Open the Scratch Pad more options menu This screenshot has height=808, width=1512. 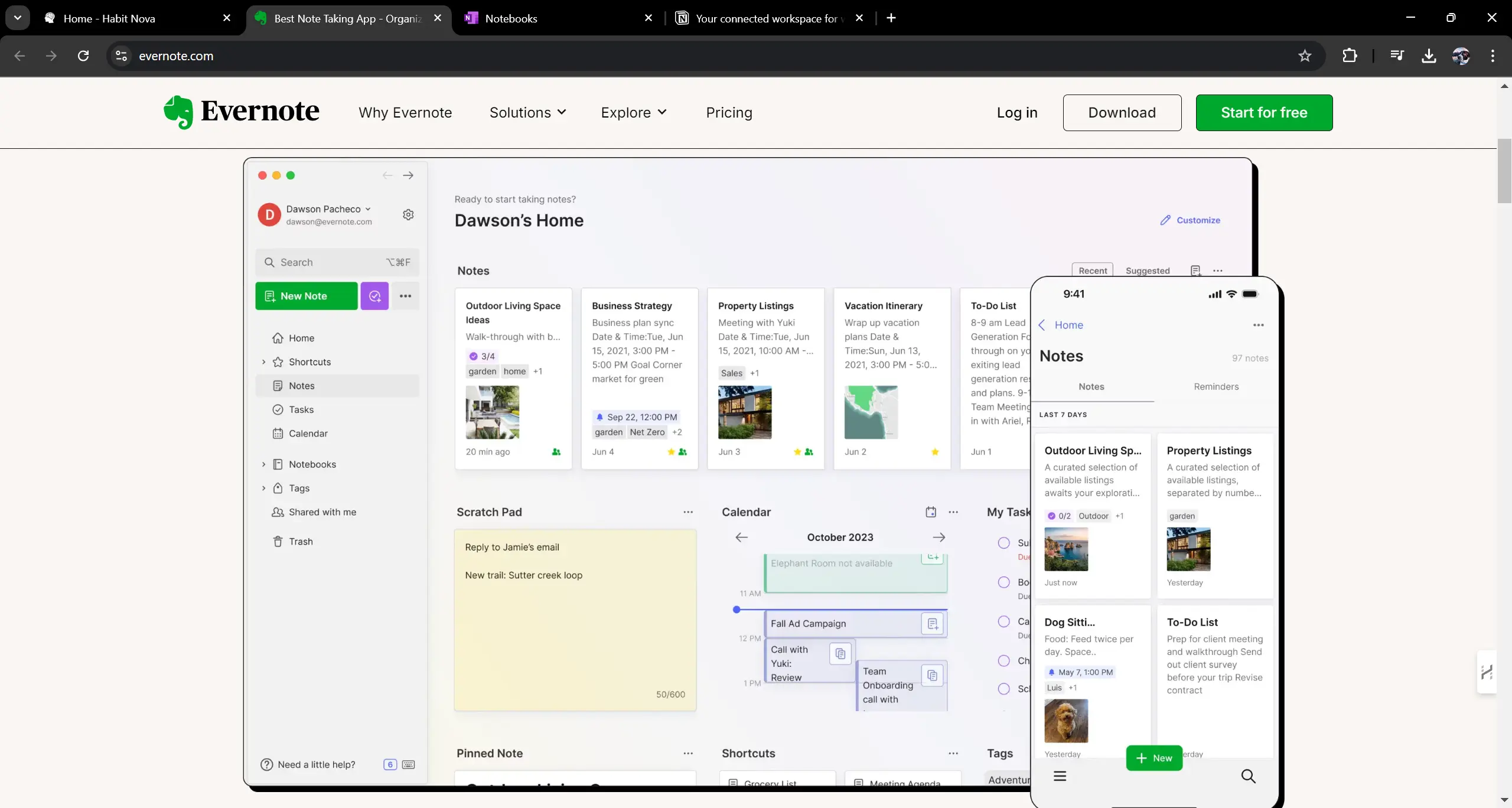(688, 512)
